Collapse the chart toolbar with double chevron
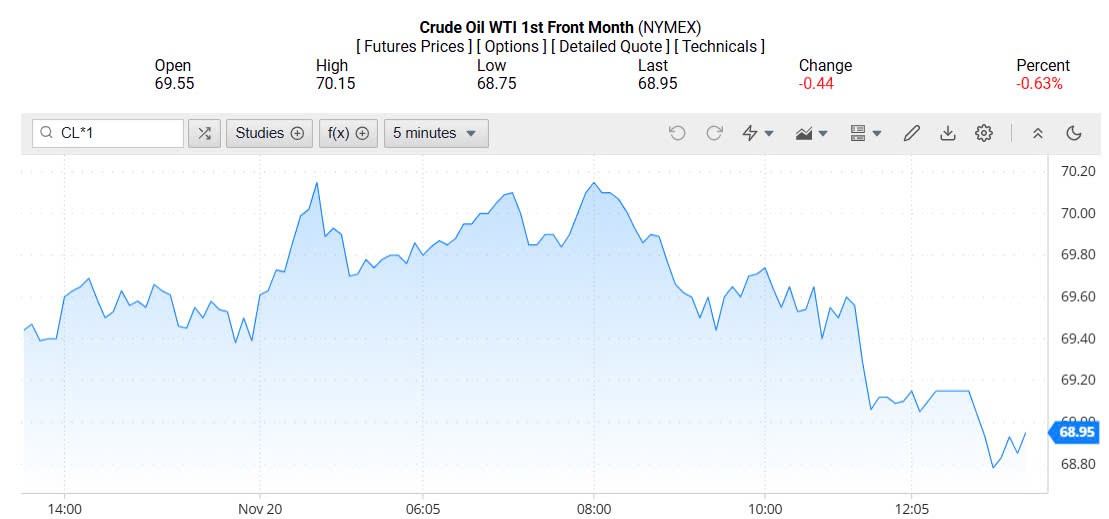The width and height of the screenshot is (1109, 519). pyautogui.click(x=1038, y=133)
